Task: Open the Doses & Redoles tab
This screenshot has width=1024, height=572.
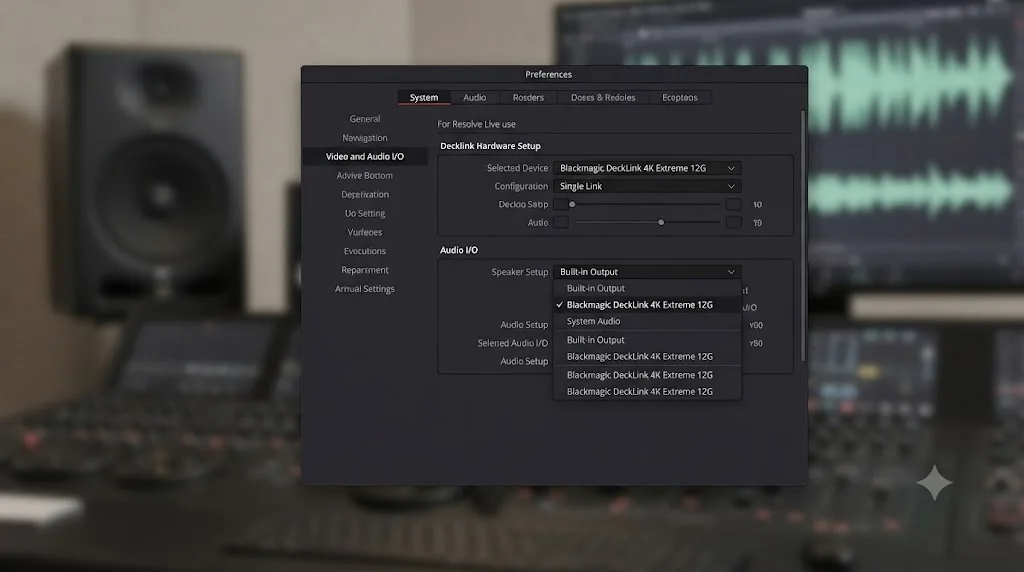Action: pyautogui.click(x=603, y=97)
